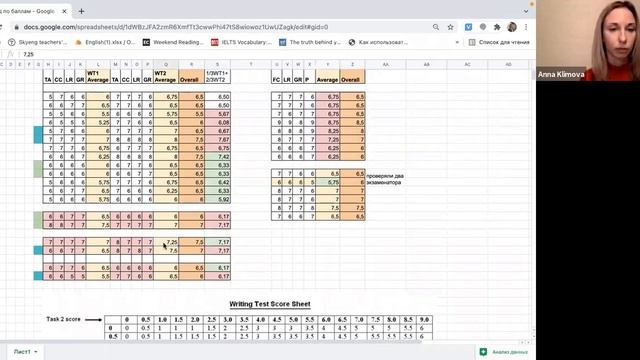Select column Q header
This screenshot has width=640, height=360.
click(166, 64)
